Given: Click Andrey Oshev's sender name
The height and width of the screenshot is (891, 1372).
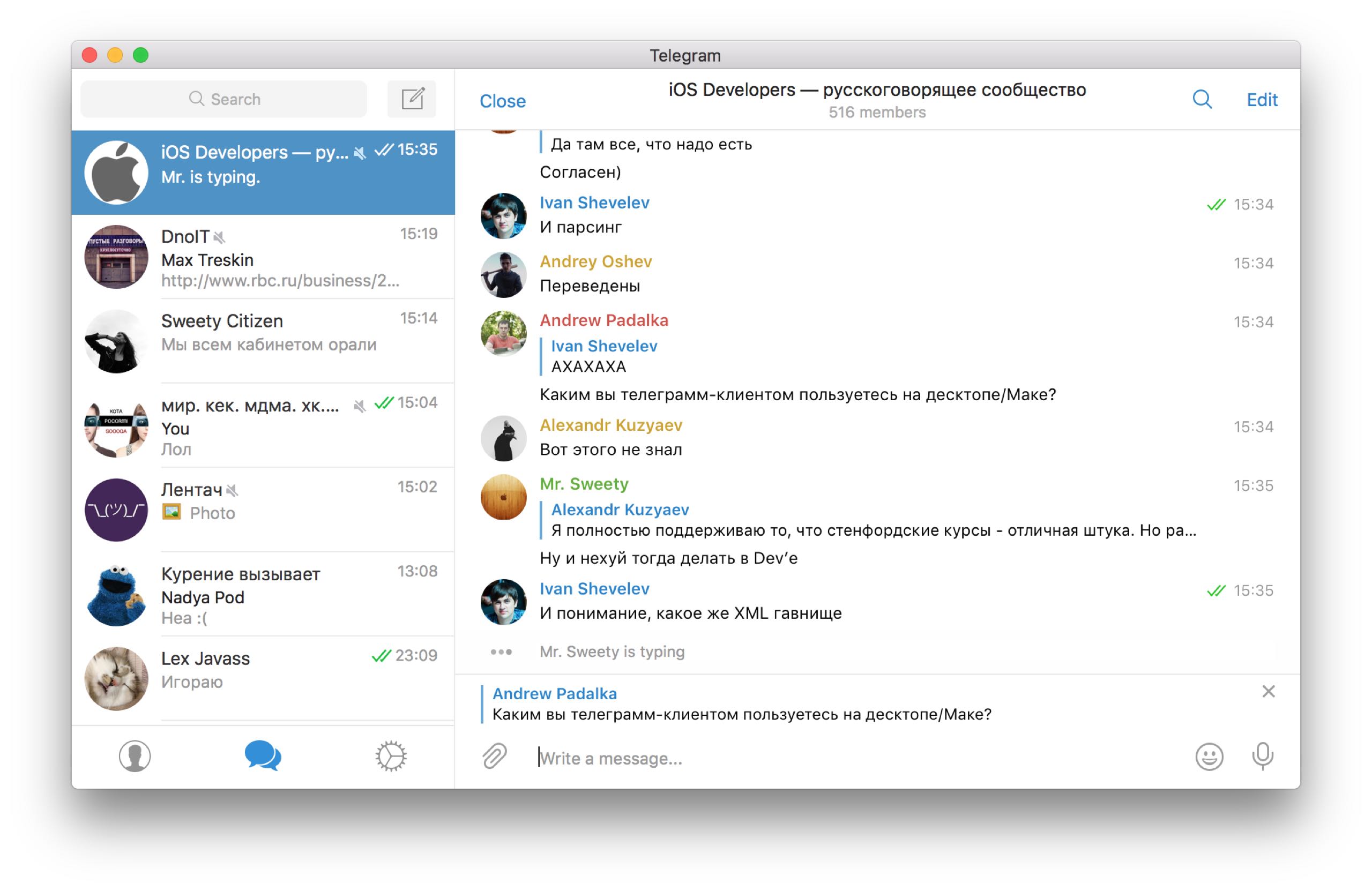Looking at the screenshot, I should [595, 261].
